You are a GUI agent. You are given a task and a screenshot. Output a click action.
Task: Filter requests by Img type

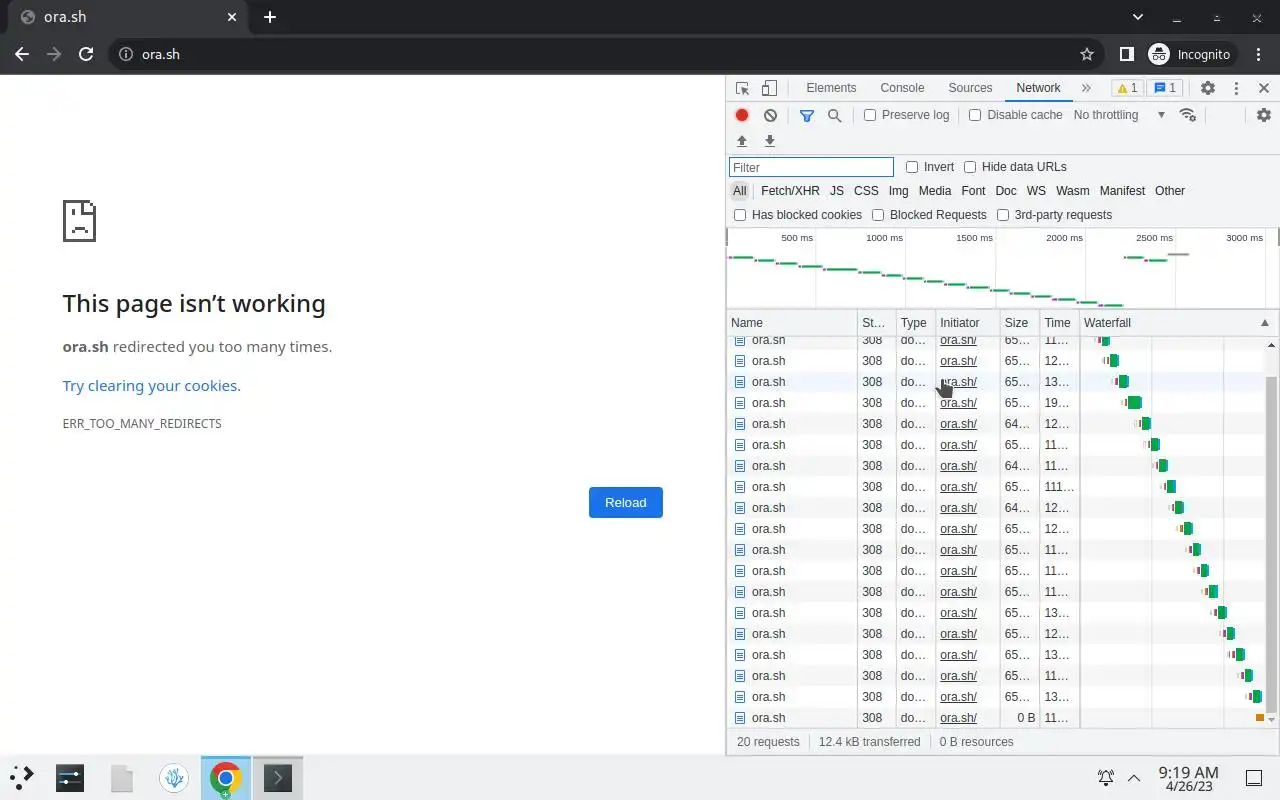tap(899, 191)
